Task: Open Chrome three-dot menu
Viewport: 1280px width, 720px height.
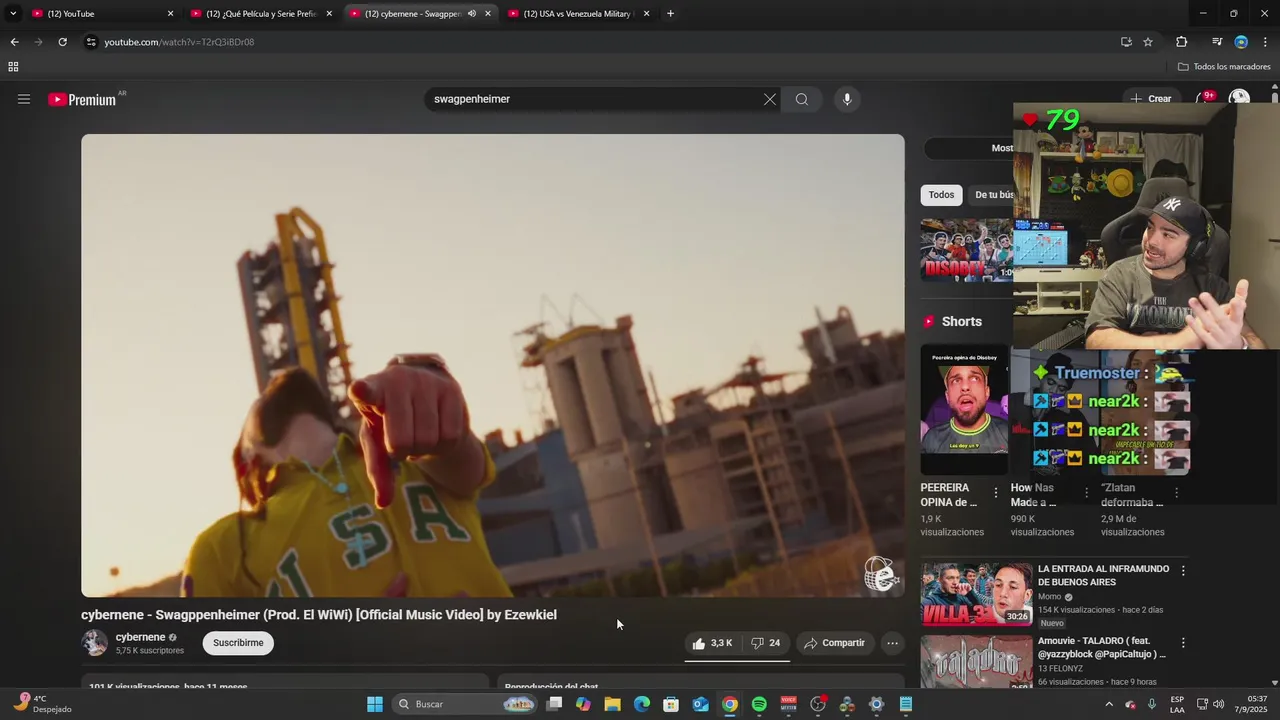Action: click(1265, 42)
